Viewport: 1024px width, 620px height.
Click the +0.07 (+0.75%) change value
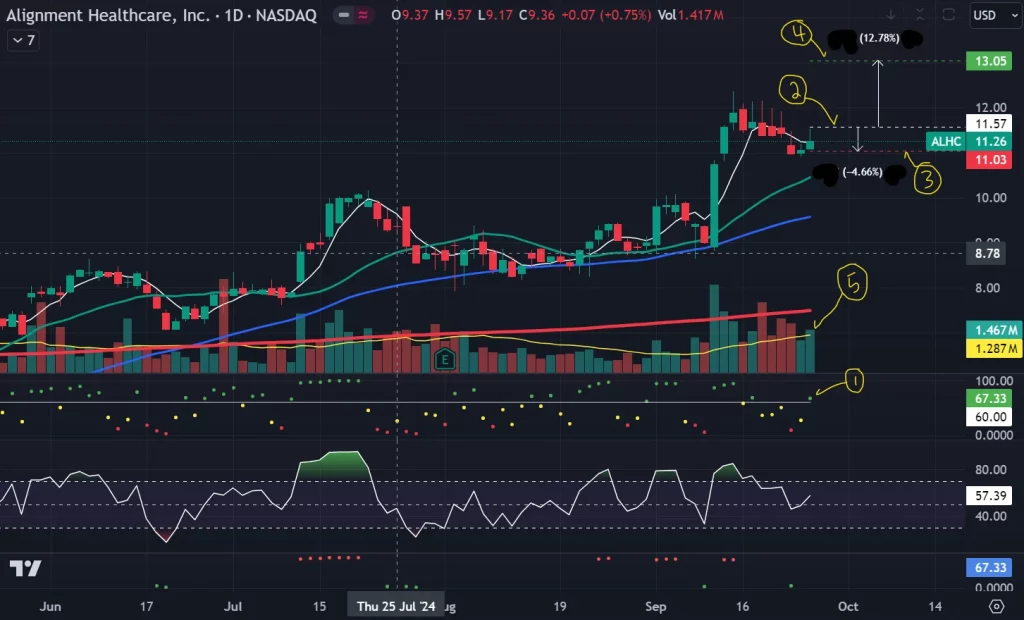point(607,15)
